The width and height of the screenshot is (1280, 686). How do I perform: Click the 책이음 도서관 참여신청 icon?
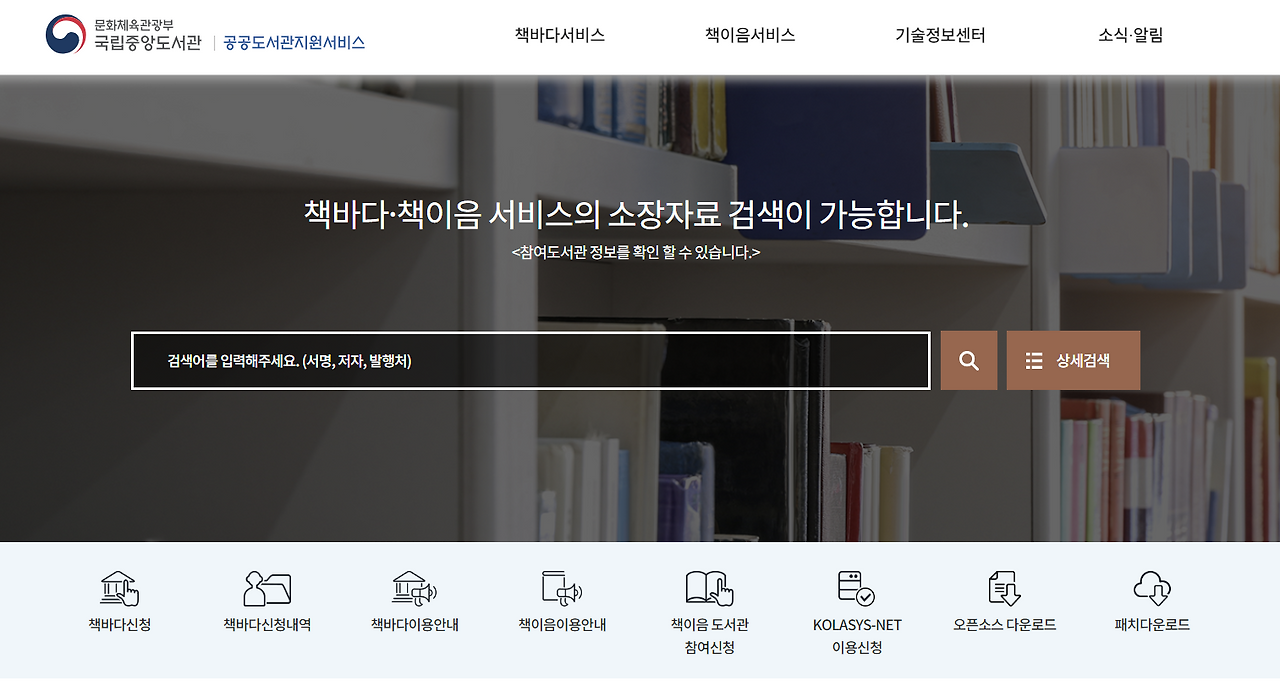(708, 588)
